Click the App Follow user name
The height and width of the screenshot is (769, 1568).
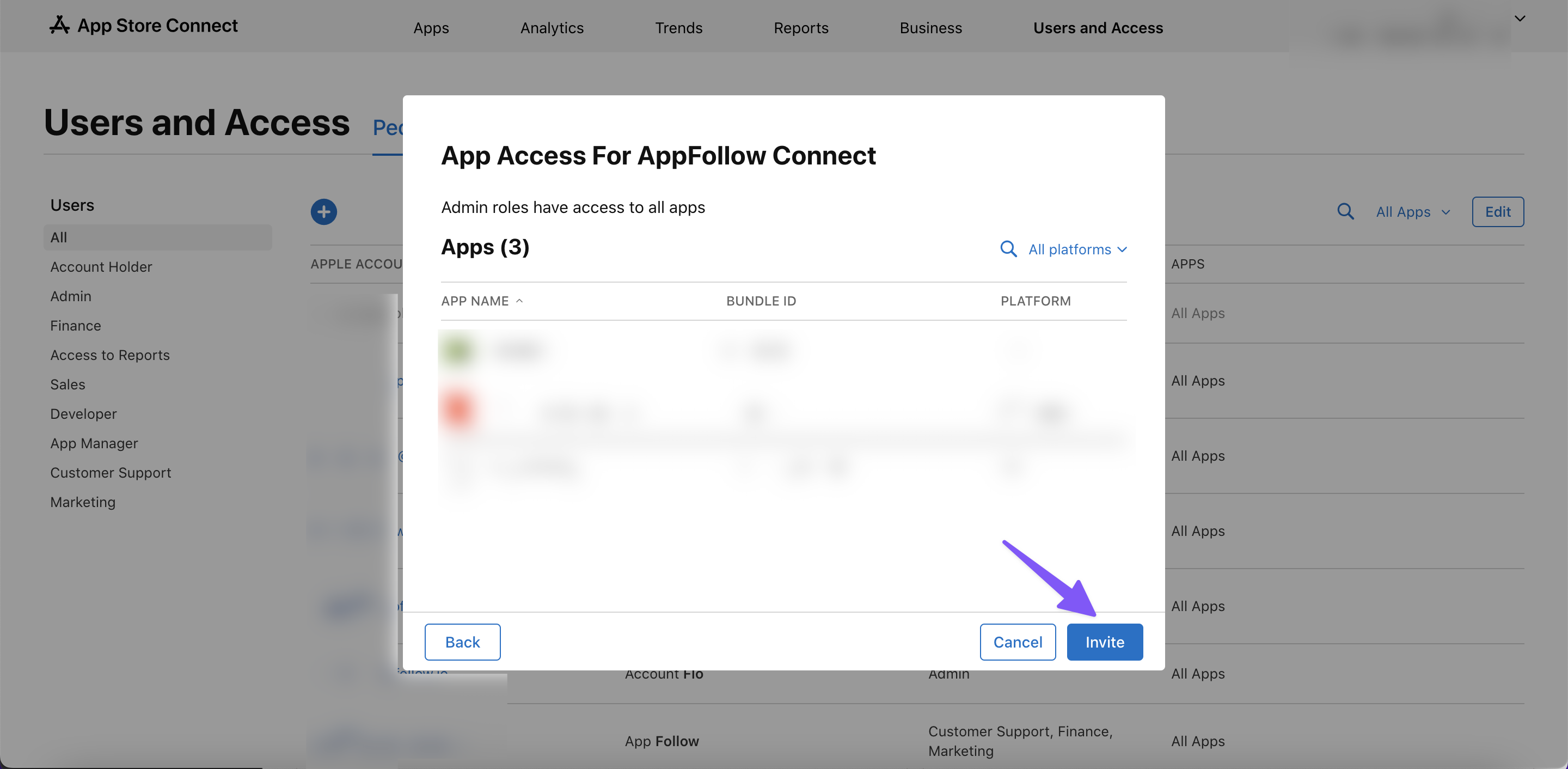[661, 741]
